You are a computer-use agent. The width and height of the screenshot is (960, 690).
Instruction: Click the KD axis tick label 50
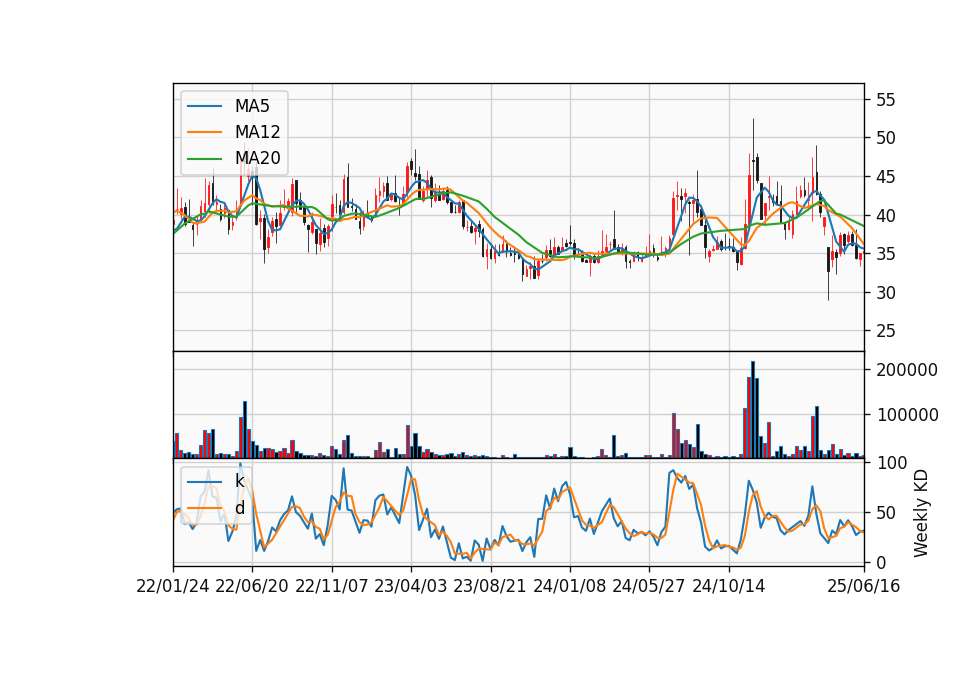pyautogui.click(x=885, y=512)
